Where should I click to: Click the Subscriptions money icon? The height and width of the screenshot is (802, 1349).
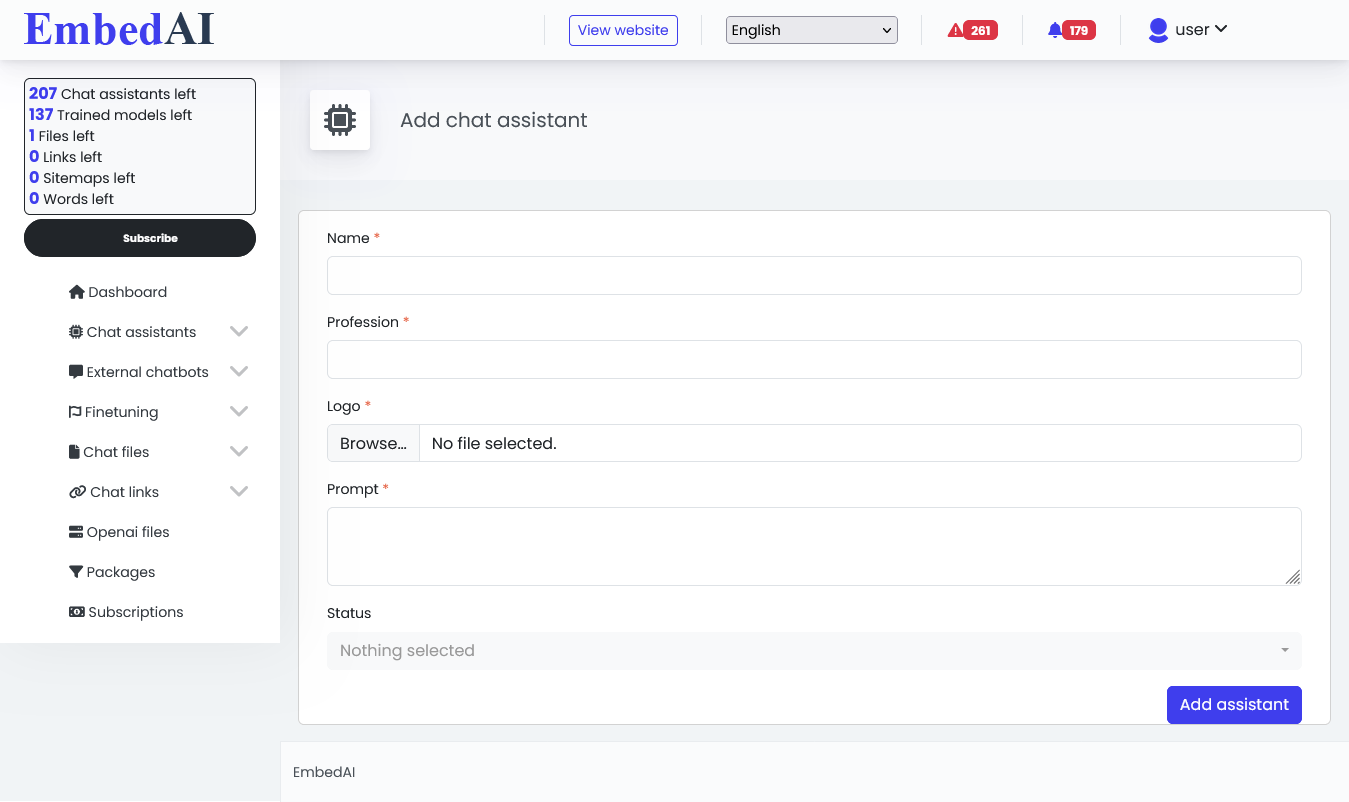pos(77,612)
